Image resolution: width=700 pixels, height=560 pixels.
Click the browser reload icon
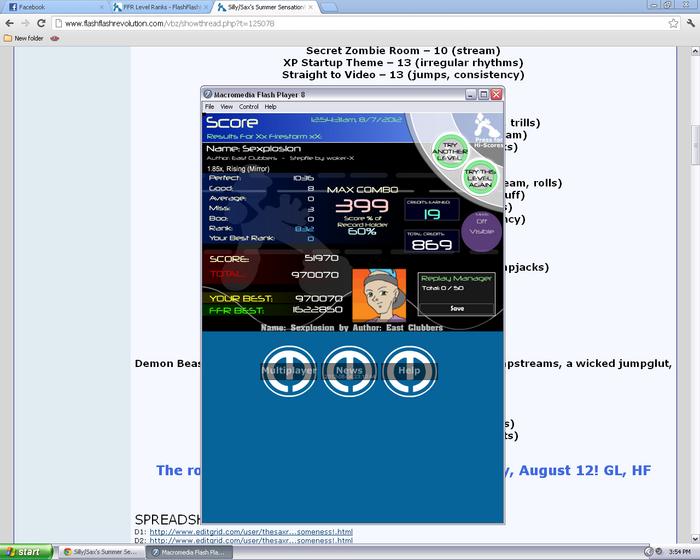(41, 23)
